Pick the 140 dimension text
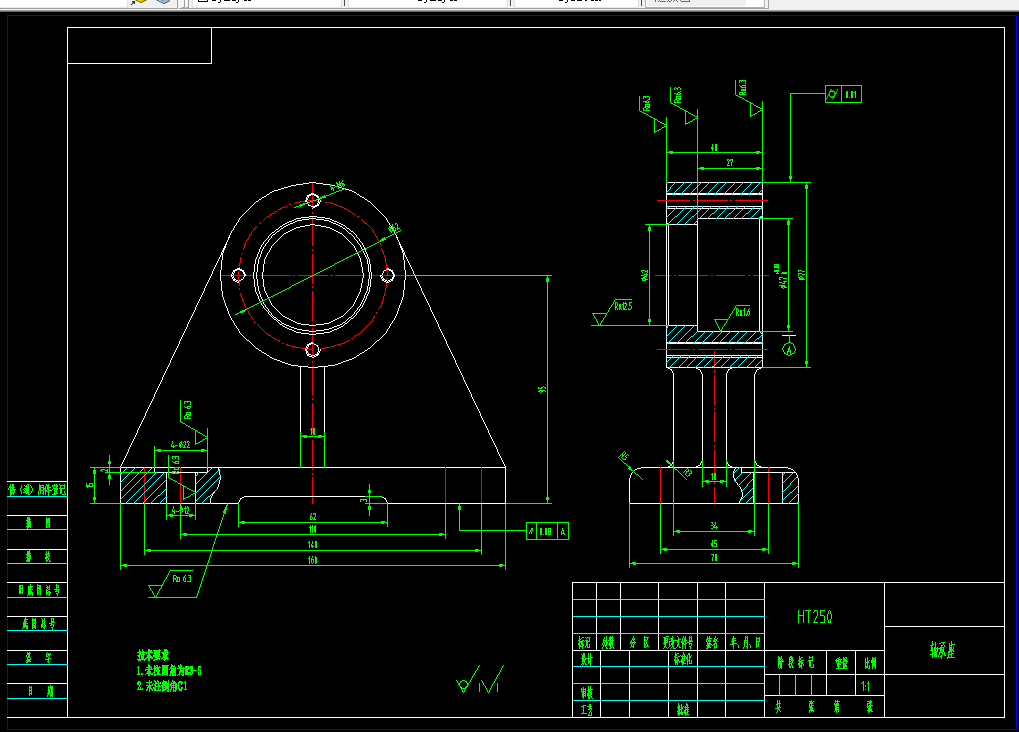The height and width of the screenshot is (732, 1019). 313,544
